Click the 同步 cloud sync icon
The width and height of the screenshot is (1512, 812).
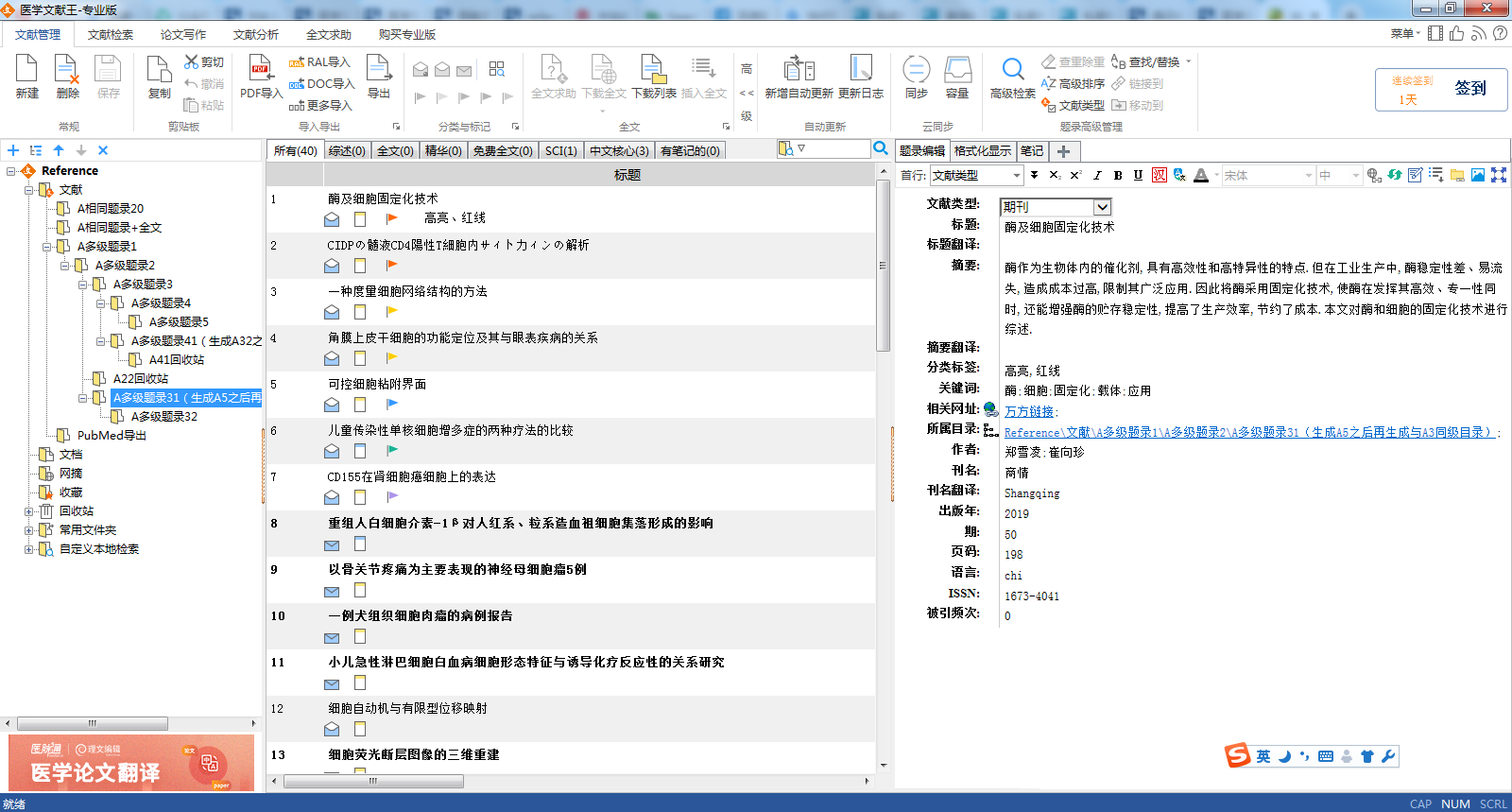pyautogui.click(x=916, y=70)
